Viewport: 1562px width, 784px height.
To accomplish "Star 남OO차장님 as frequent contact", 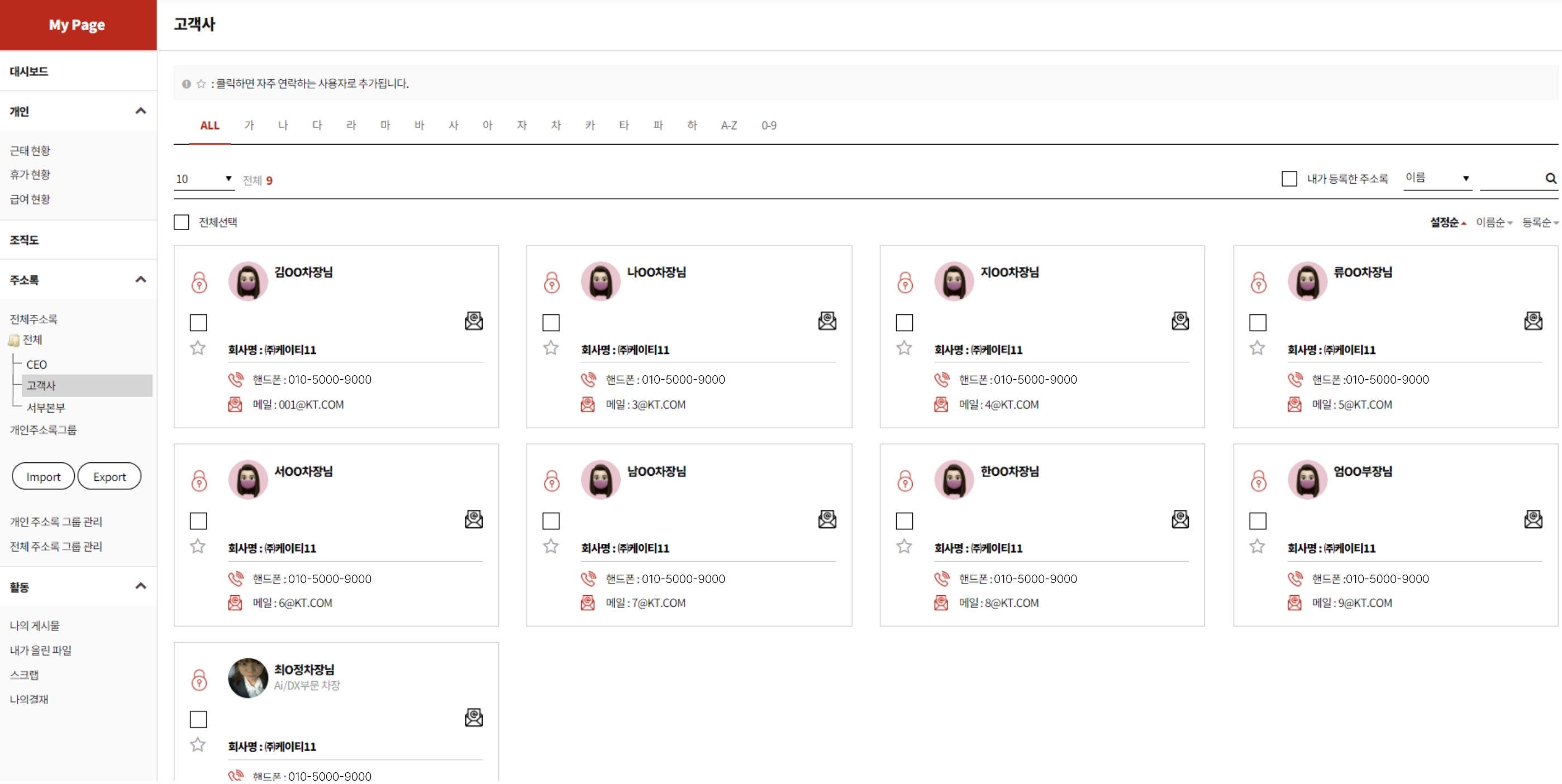I will pyautogui.click(x=551, y=547).
